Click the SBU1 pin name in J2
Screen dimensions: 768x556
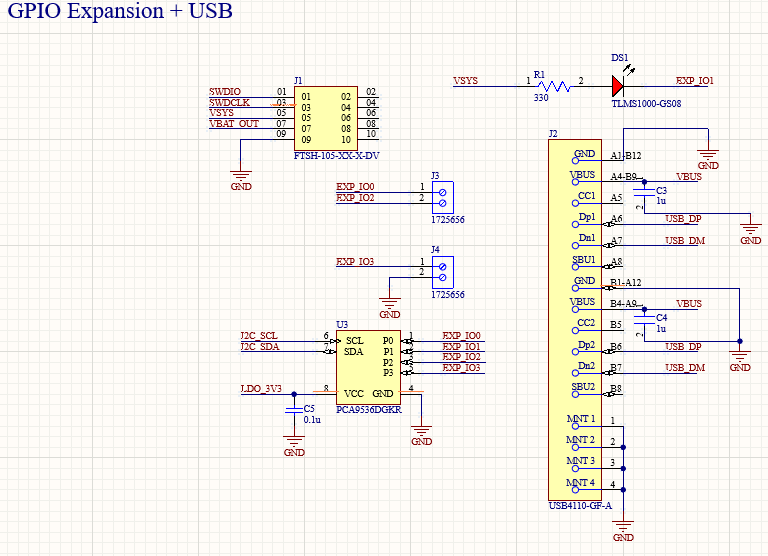(x=584, y=259)
